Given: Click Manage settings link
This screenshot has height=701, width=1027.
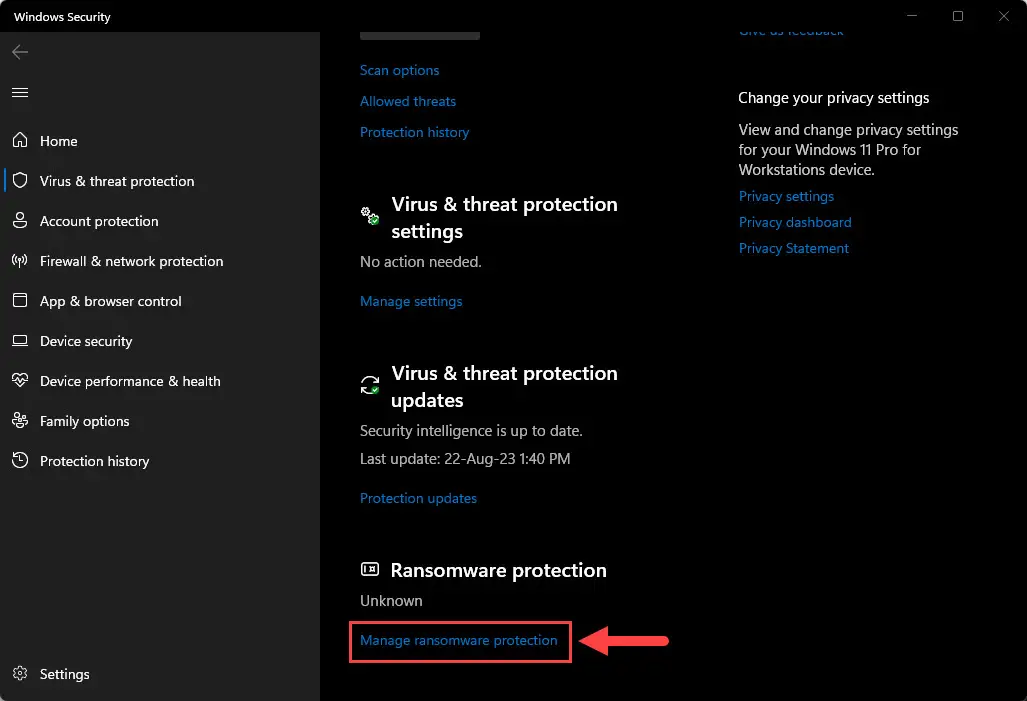Looking at the screenshot, I should coord(411,301).
